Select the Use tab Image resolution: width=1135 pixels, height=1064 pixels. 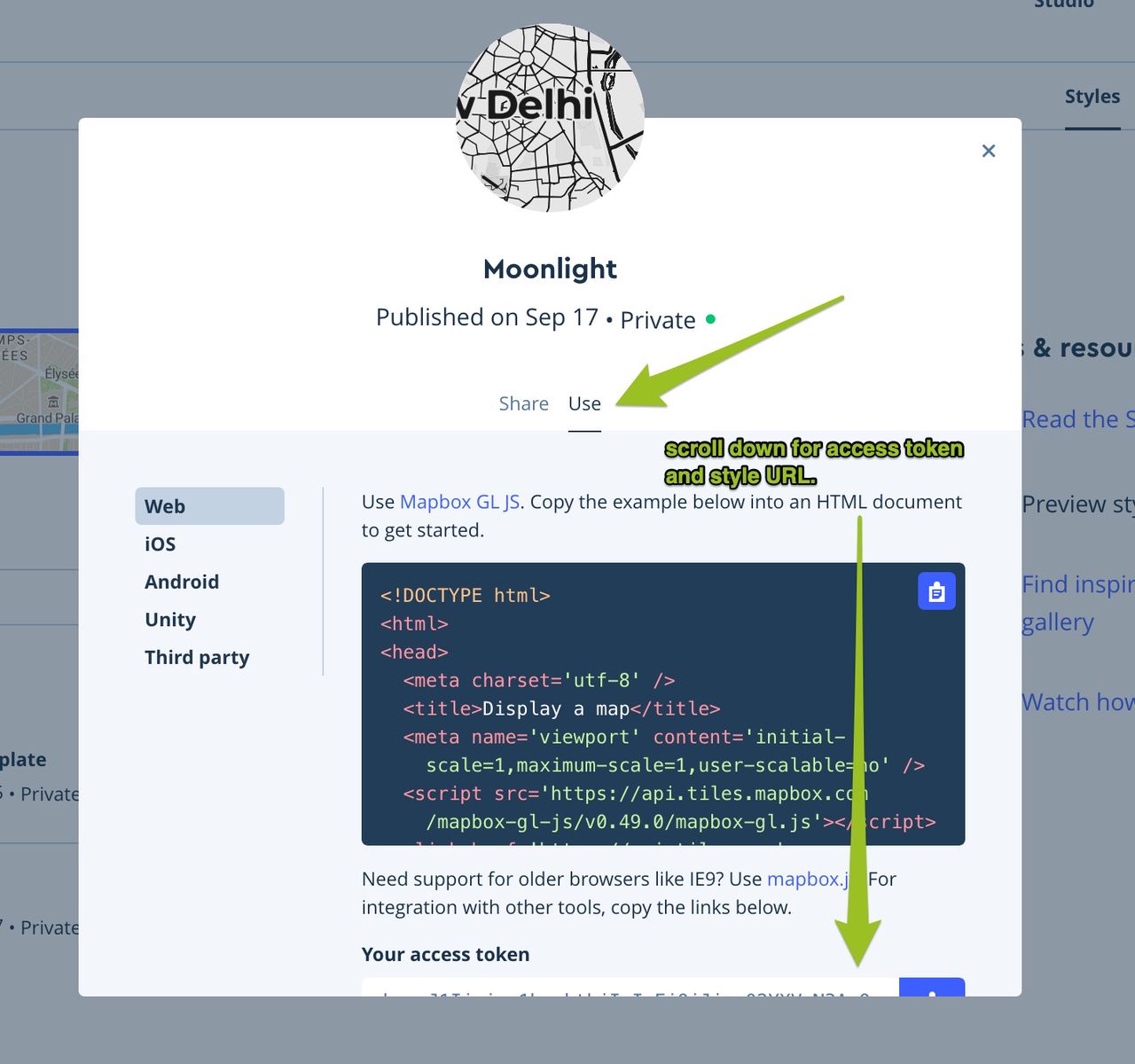coord(584,403)
